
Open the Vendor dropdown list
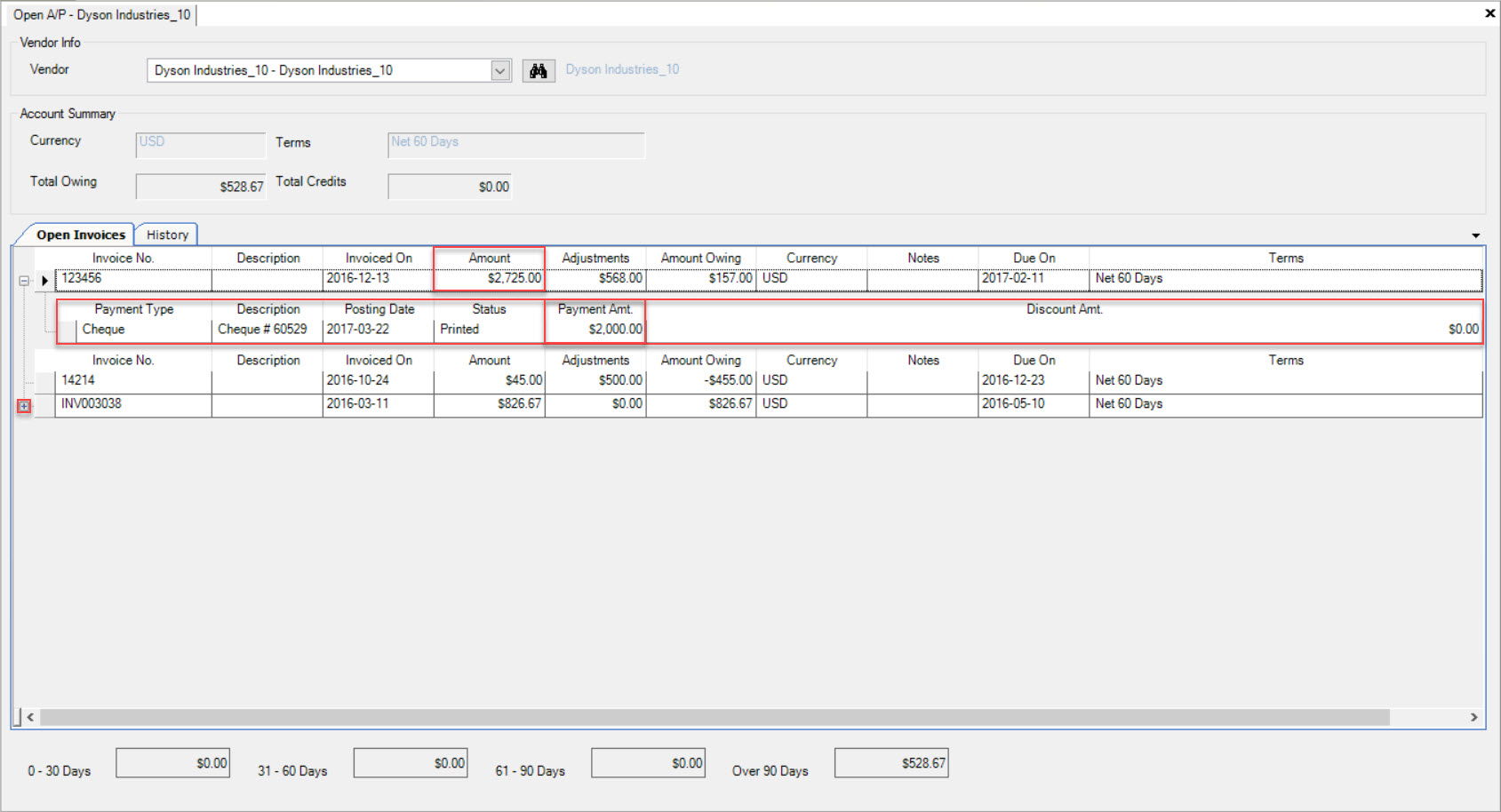pyautogui.click(x=500, y=70)
